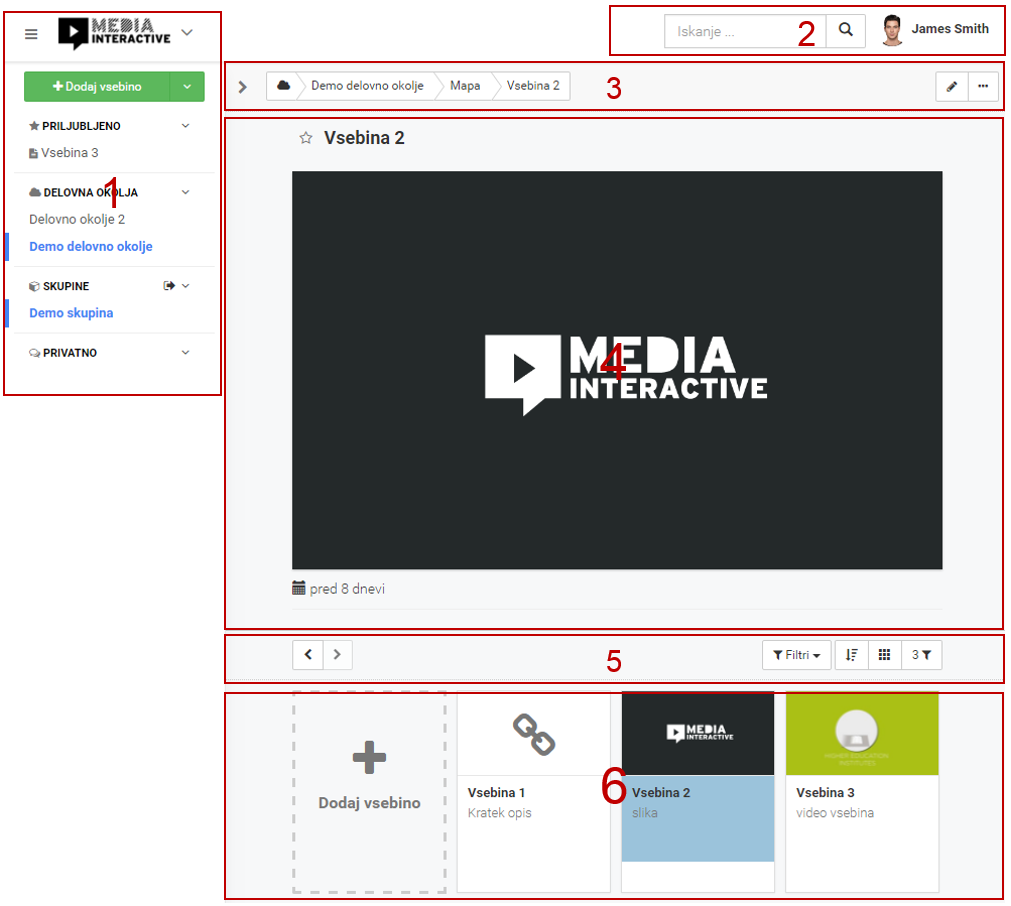Viewport: 1011px width, 906px height.
Task: Open the James Smith user profile
Action: (x=949, y=29)
